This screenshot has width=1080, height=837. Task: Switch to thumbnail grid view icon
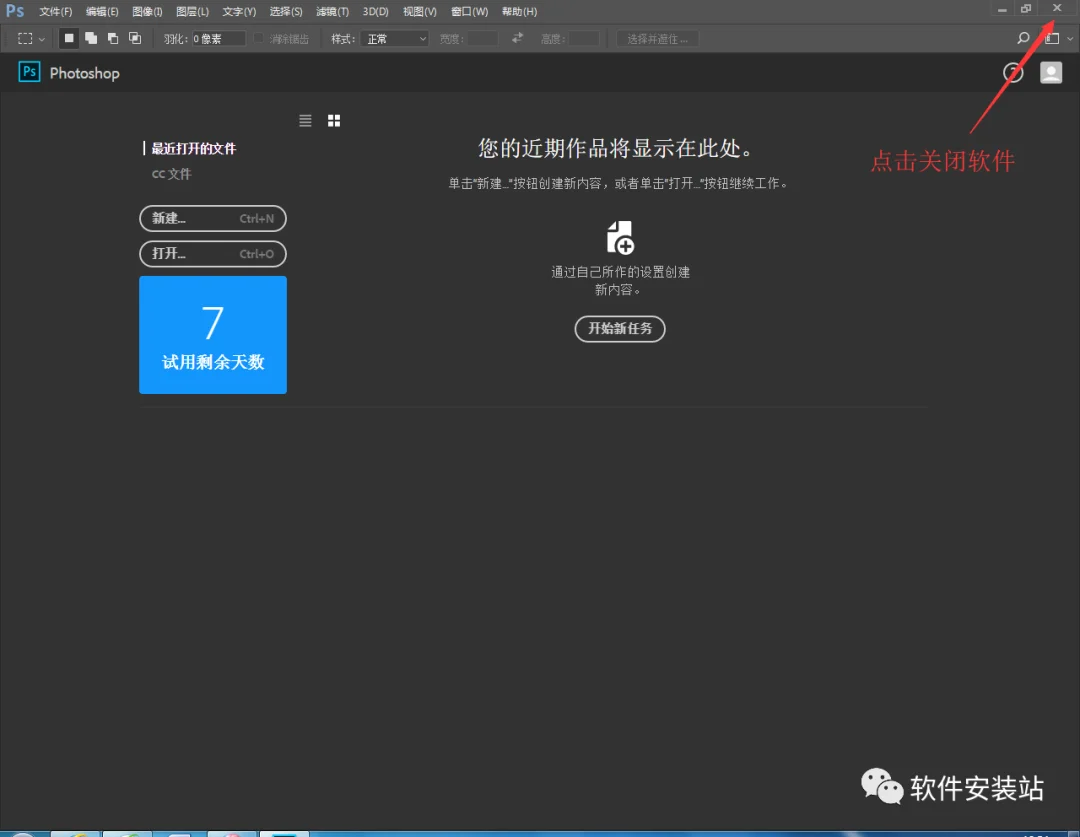point(334,121)
